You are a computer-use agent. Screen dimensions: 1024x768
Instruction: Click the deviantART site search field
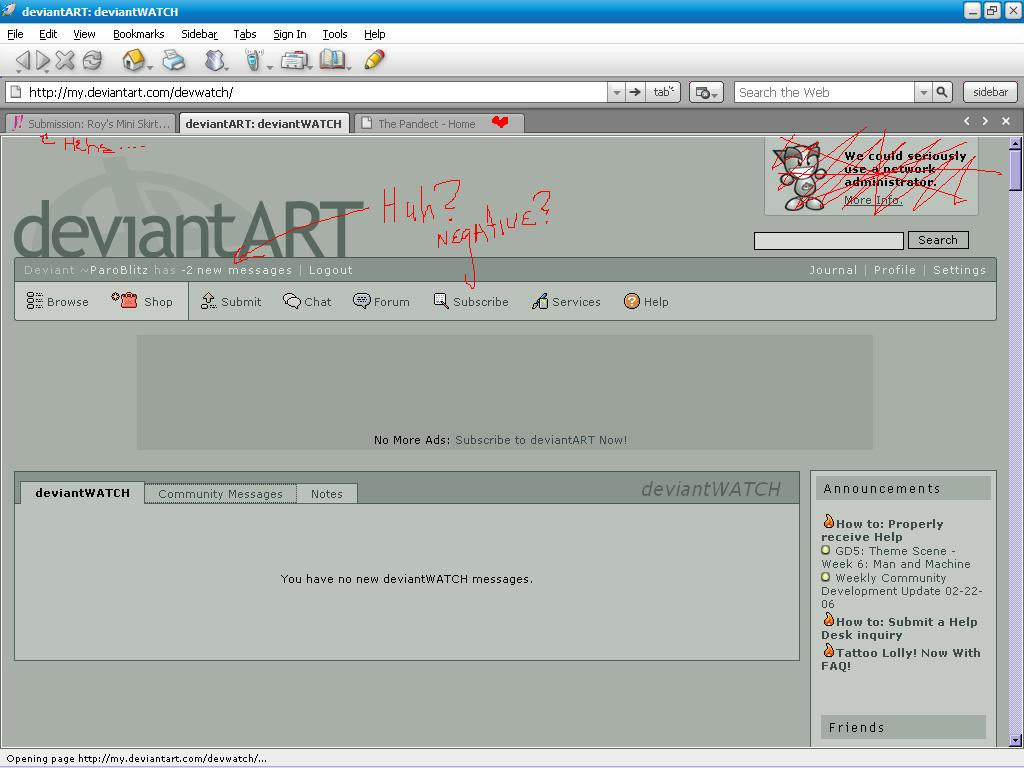coord(828,240)
